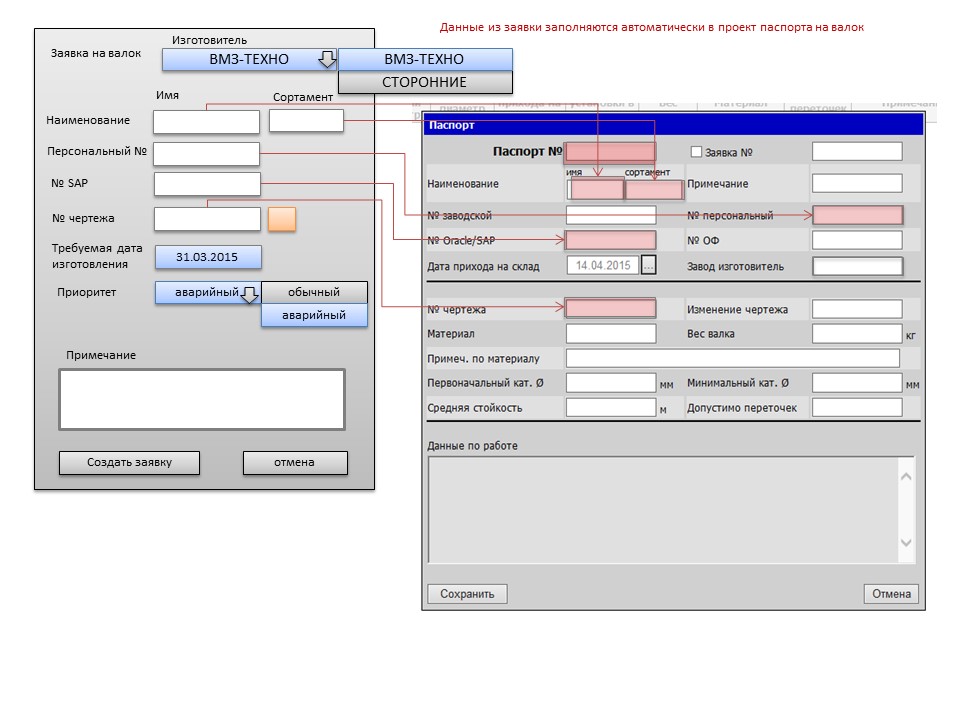Viewport: 960px width, 720px height.
Task: Click the № чертежа field in request form
Action: pyautogui.click(x=208, y=219)
